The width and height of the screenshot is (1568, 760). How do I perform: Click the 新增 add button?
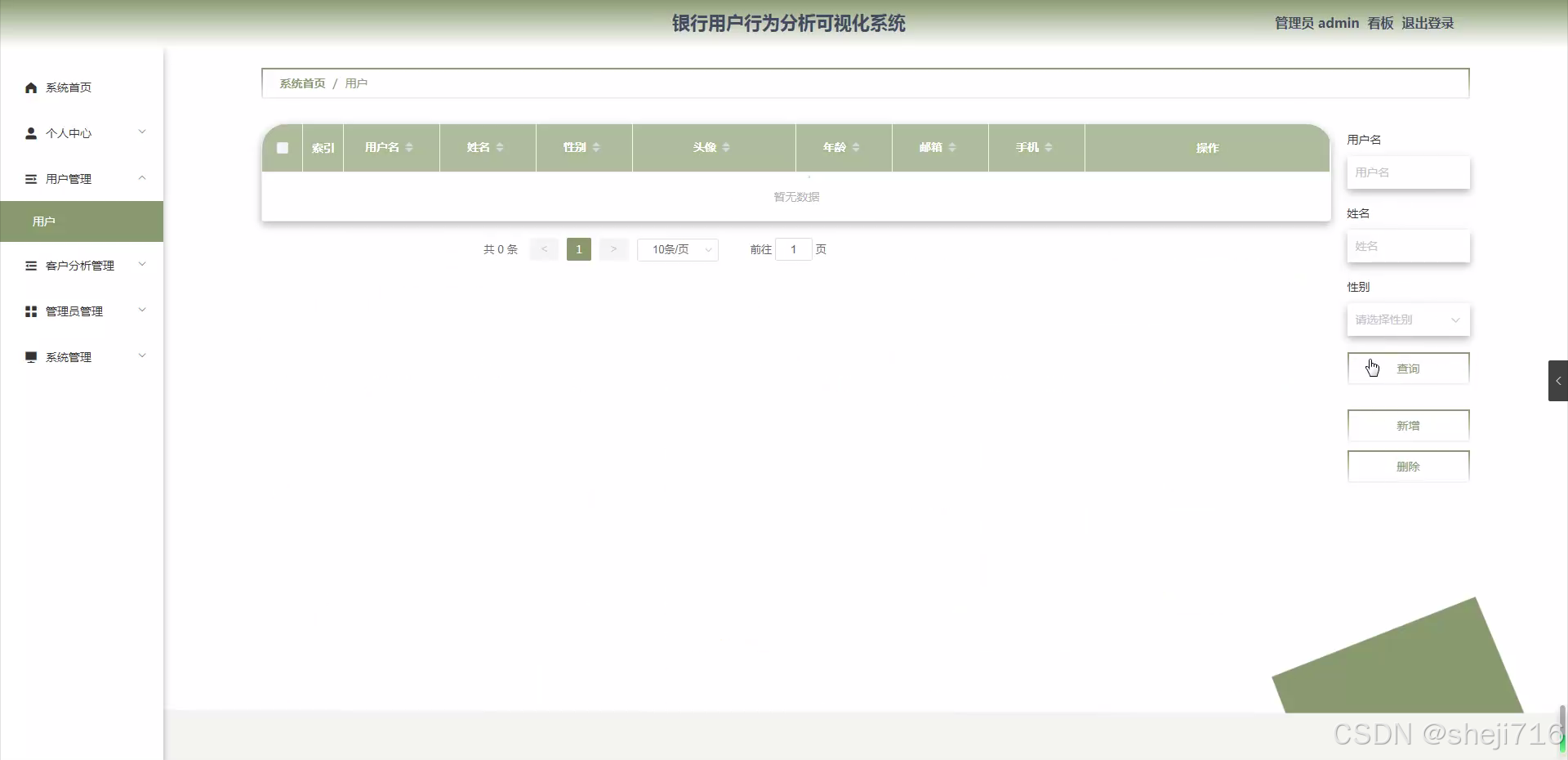pyautogui.click(x=1407, y=425)
